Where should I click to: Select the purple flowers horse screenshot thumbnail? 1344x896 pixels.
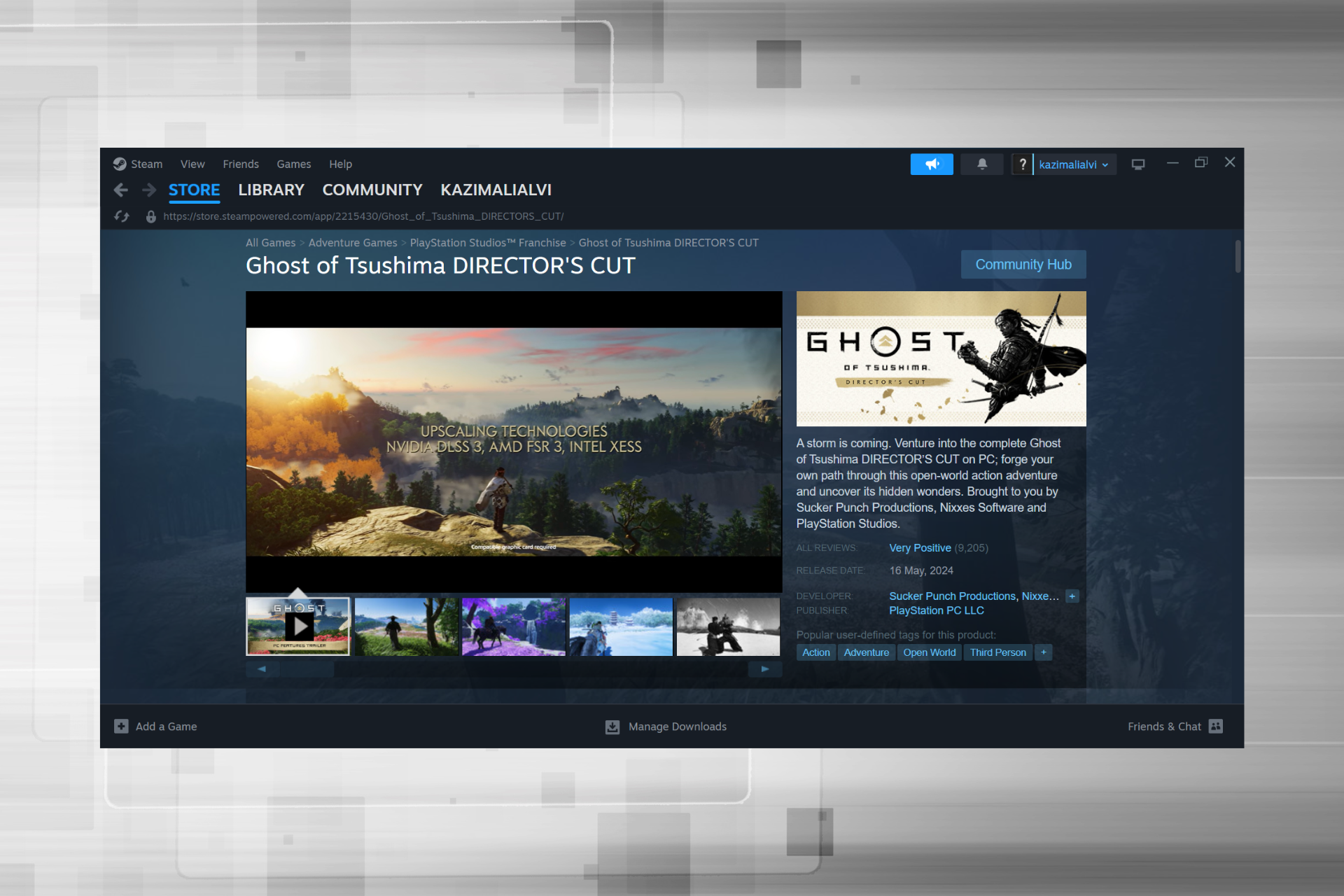[x=514, y=626]
